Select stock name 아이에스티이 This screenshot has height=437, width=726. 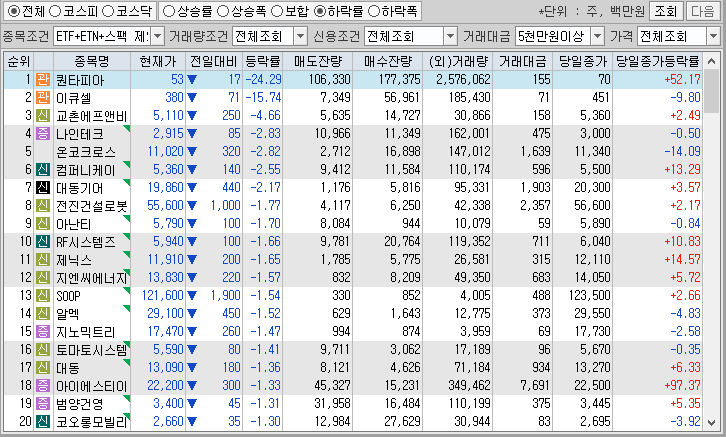pos(91,386)
